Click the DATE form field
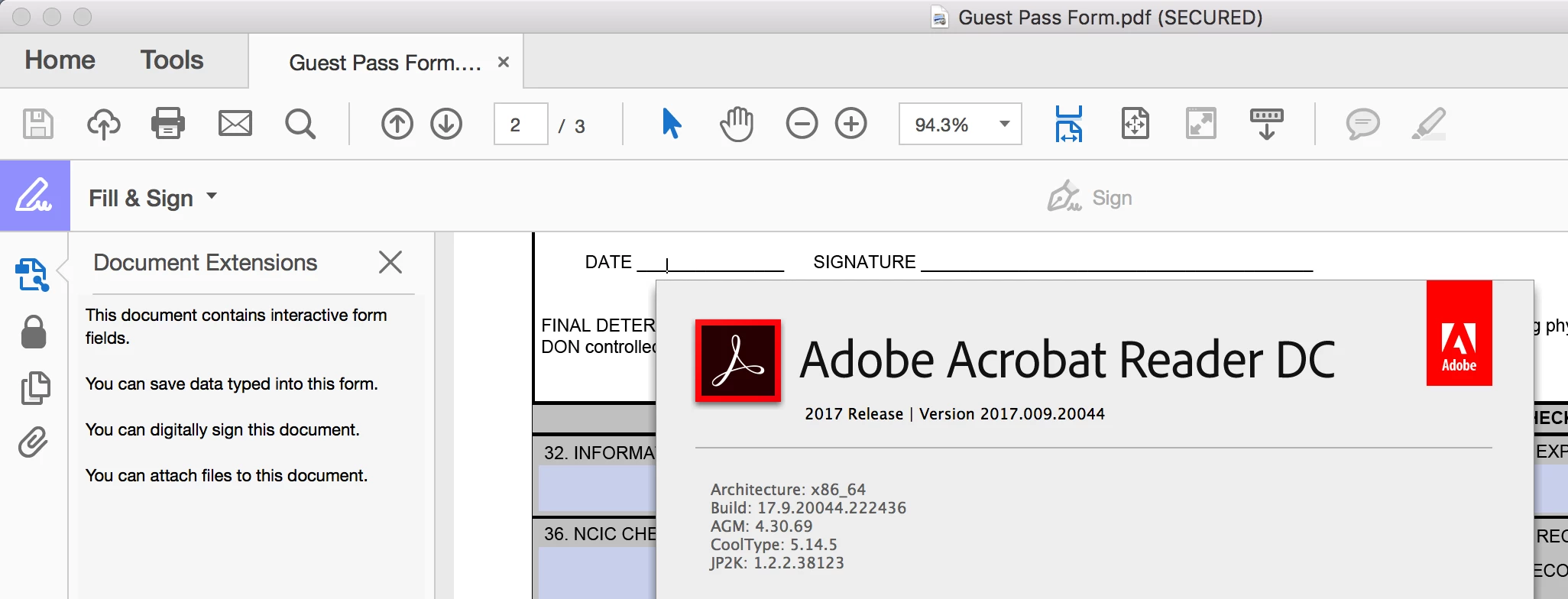 tap(711, 262)
